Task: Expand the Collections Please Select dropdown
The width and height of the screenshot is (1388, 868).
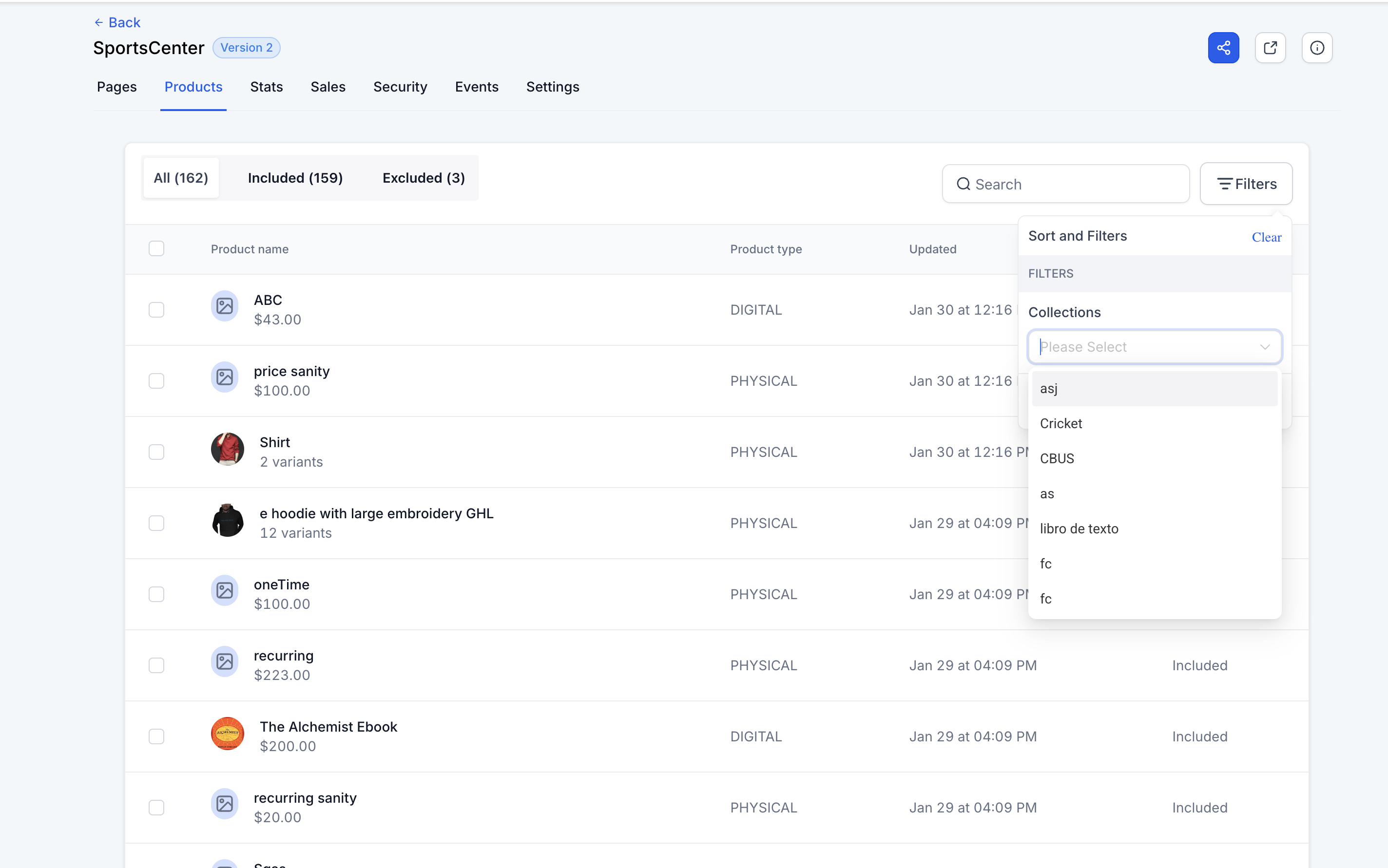Action: (1154, 347)
